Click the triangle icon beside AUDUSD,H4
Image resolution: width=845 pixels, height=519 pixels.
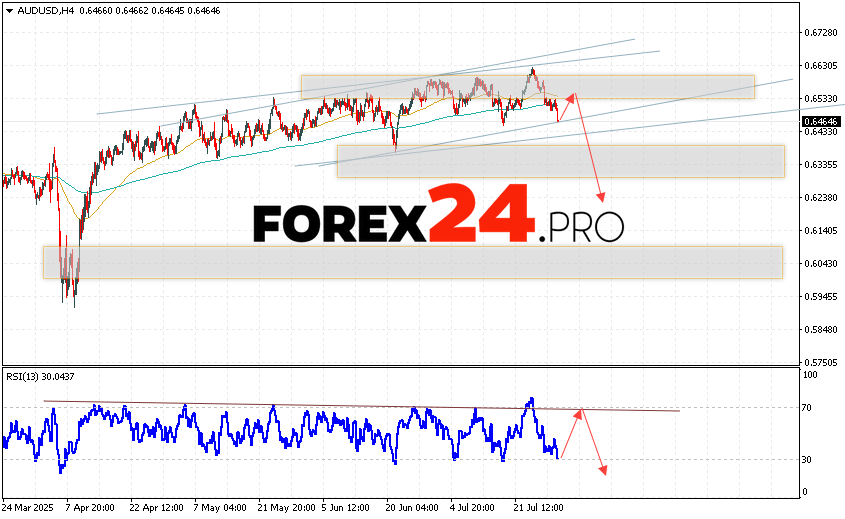[7, 9]
